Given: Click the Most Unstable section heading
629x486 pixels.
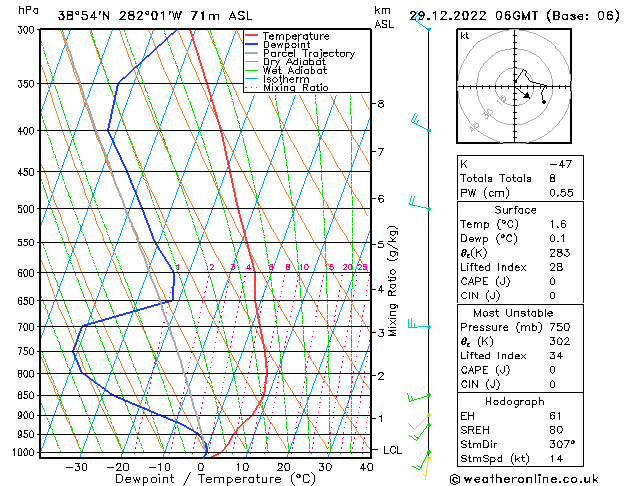Looking at the screenshot, I should tap(513, 313).
